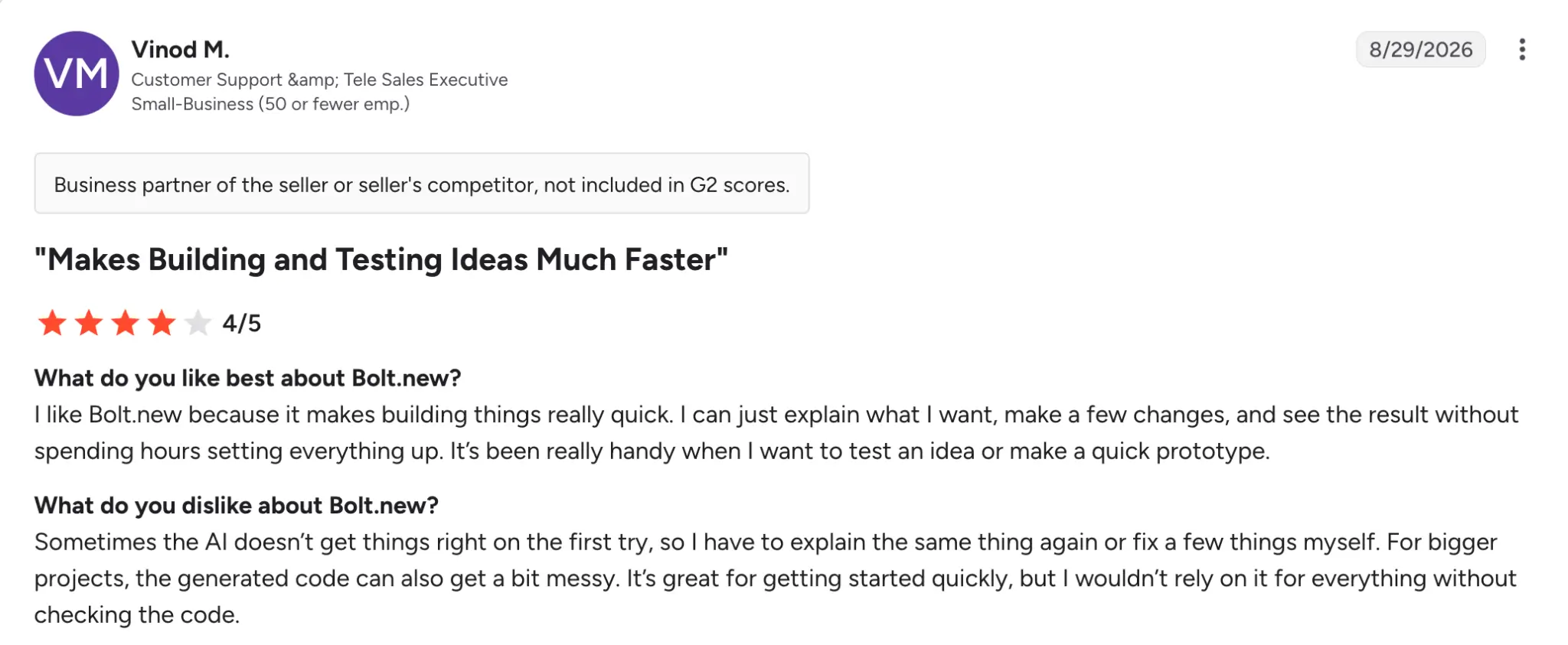The width and height of the screenshot is (1568, 645).
Task: Click heading What do you dislike about Bolt.new?
Action: pyautogui.click(x=236, y=506)
